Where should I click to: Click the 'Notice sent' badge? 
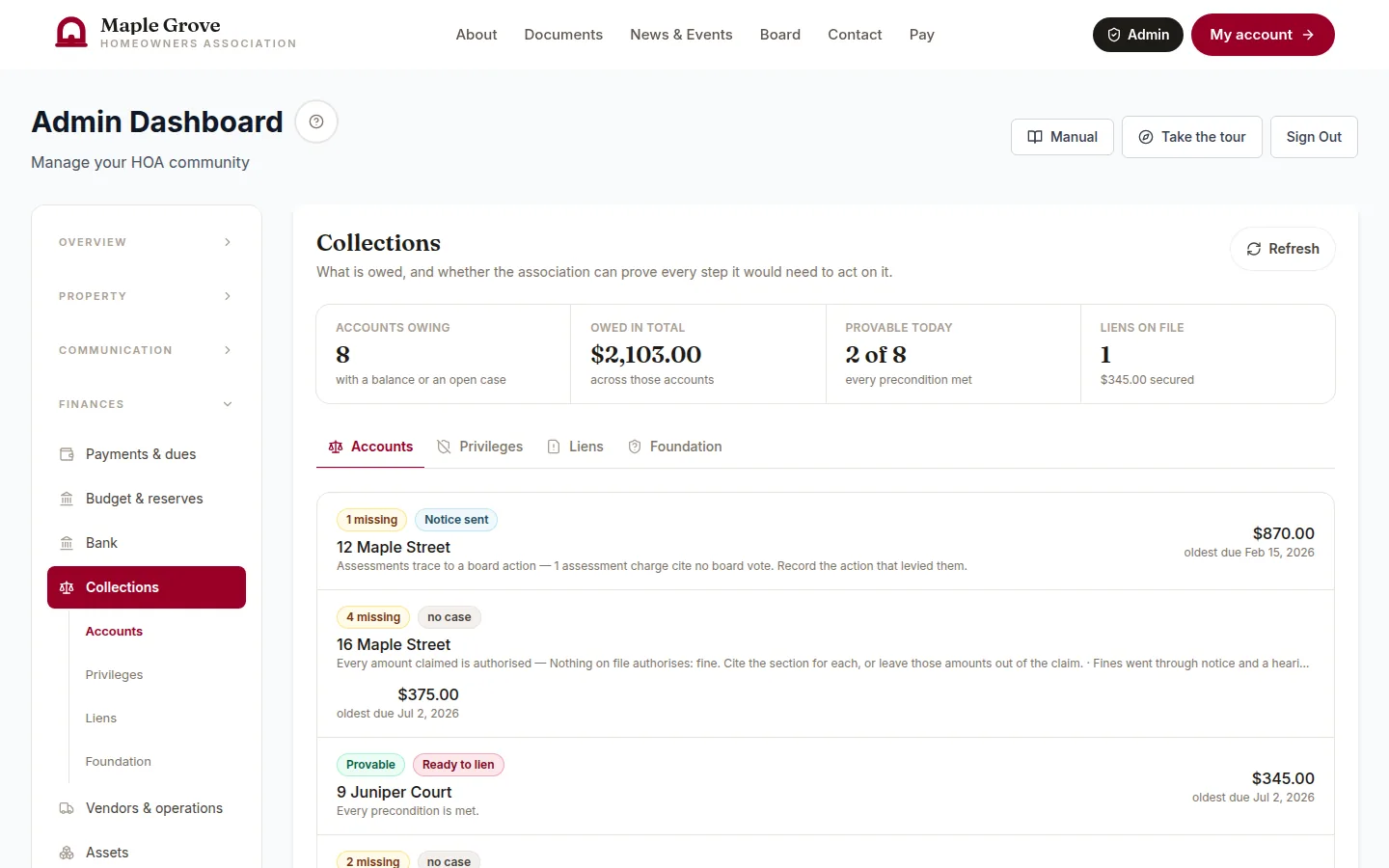(456, 520)
